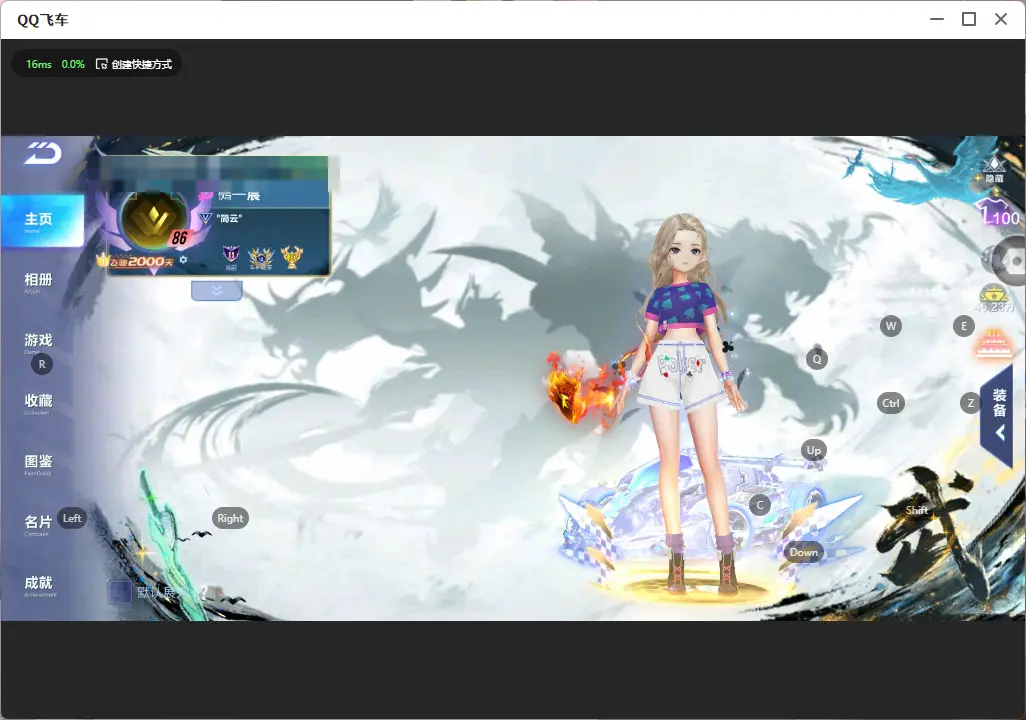
Task: Click the 0.0% percentage indicator
Action: coord(73,64)
